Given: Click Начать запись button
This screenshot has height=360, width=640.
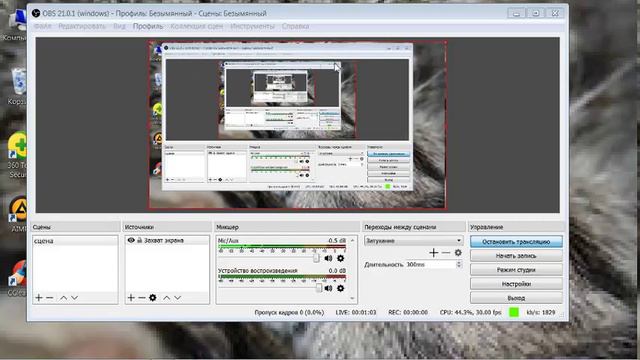Looking at the screenshot, I should pos(516,256).
